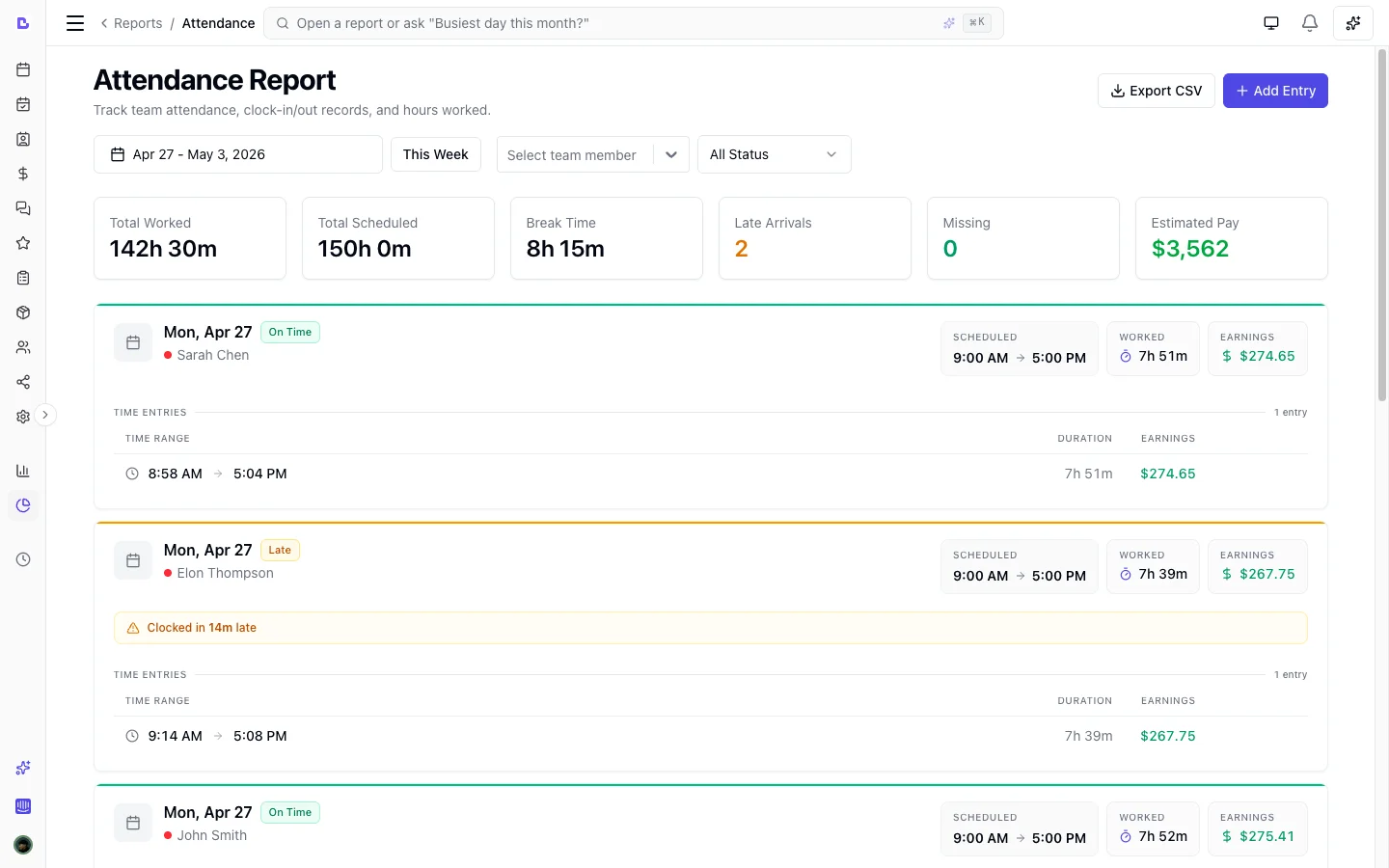Open the AI sparkle assistant button in the top bar
The height and width of the screenshot is (868, 1389).
coord(1353,23)
